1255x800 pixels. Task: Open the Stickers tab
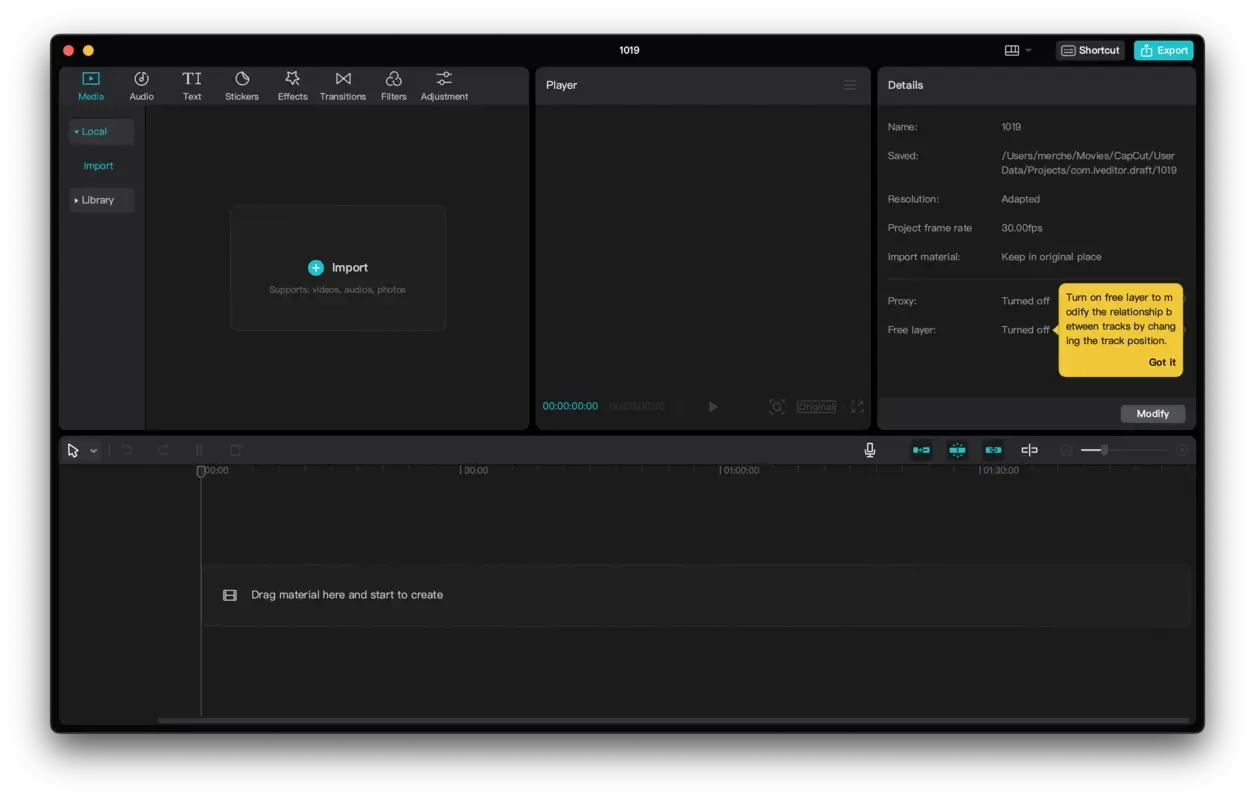[x=242, y=86]
